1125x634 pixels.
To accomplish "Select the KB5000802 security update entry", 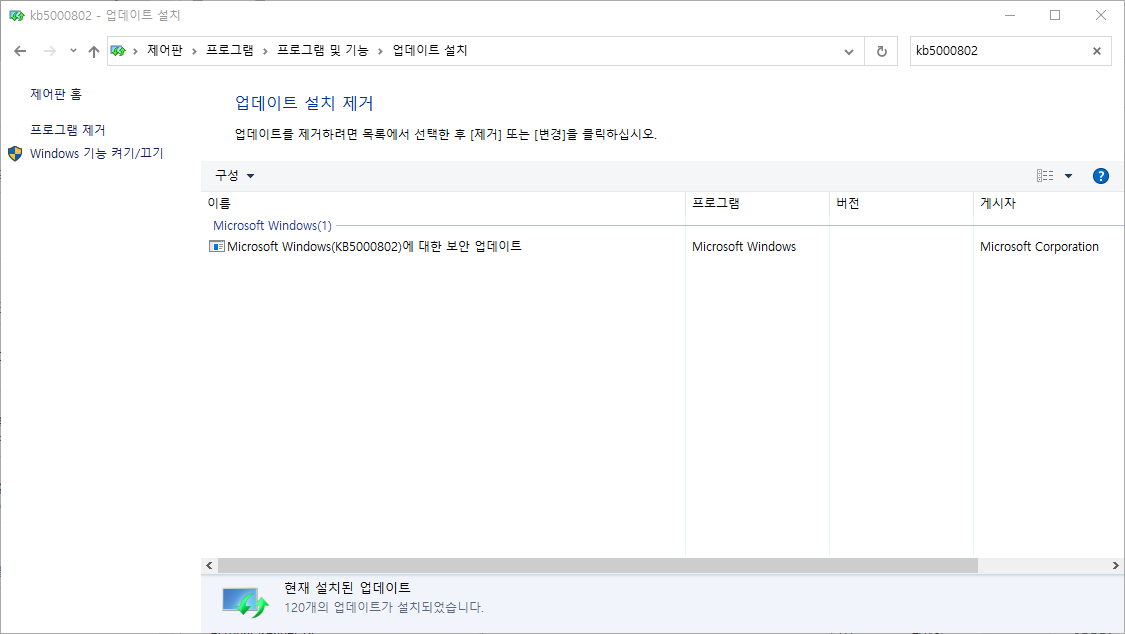I will click(x=374, y=246).
